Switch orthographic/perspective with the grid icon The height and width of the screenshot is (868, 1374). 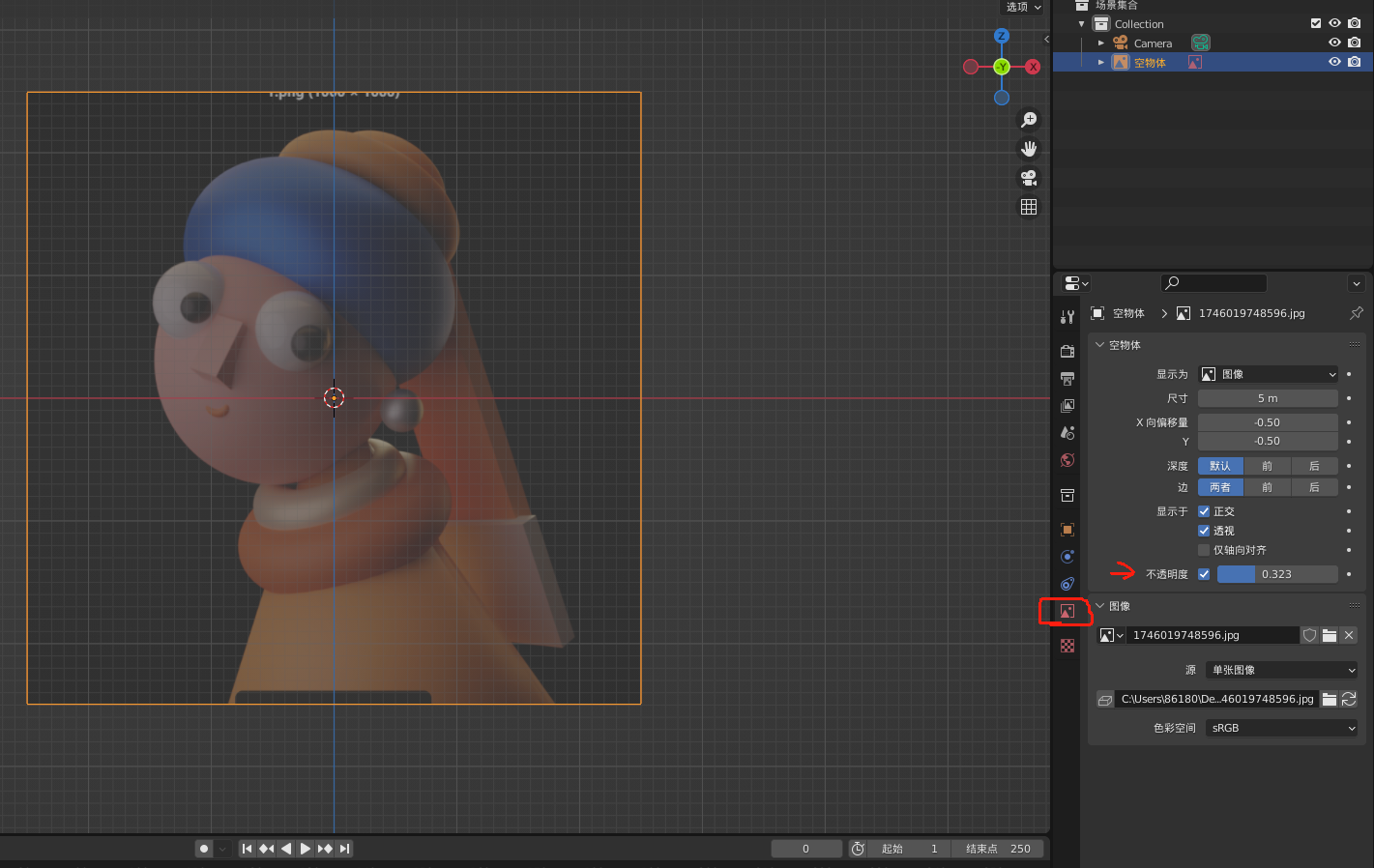click(1029, 207)
